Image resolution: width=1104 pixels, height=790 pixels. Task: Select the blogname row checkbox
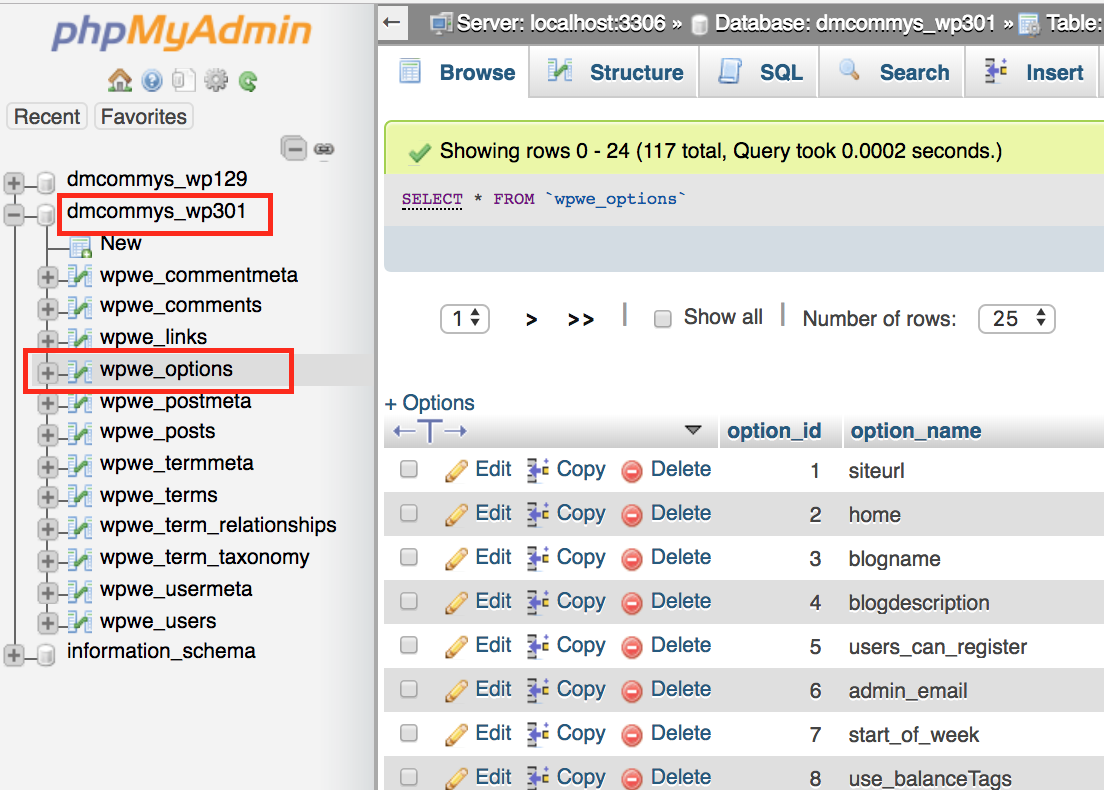pos(409,557)
